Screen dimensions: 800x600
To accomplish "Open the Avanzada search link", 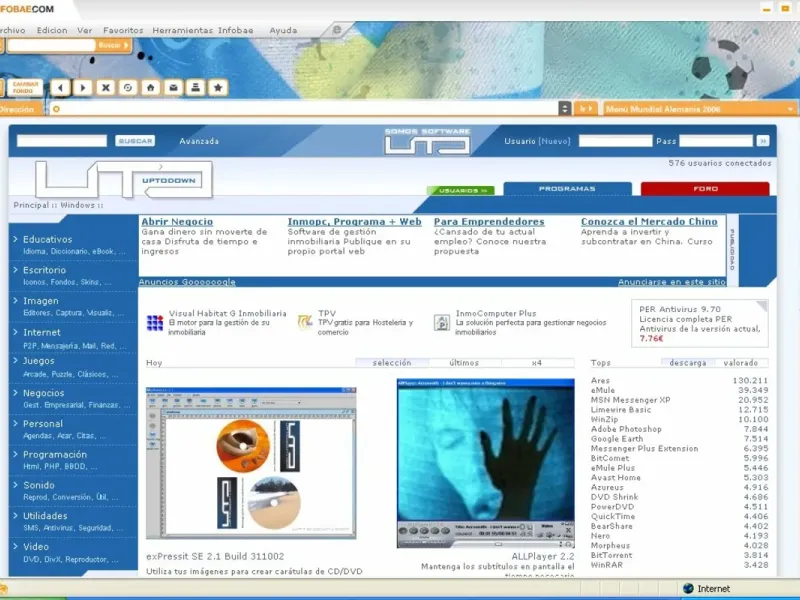I will tap(199, 141).
